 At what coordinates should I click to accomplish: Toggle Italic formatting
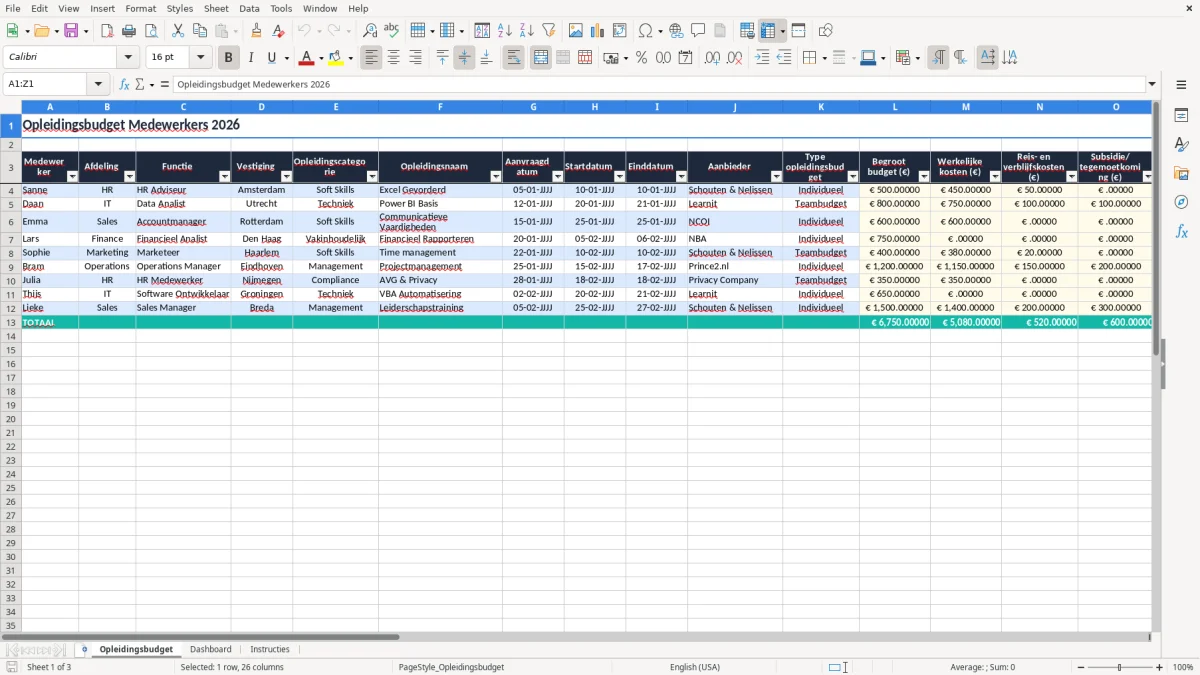pos(250,58)
